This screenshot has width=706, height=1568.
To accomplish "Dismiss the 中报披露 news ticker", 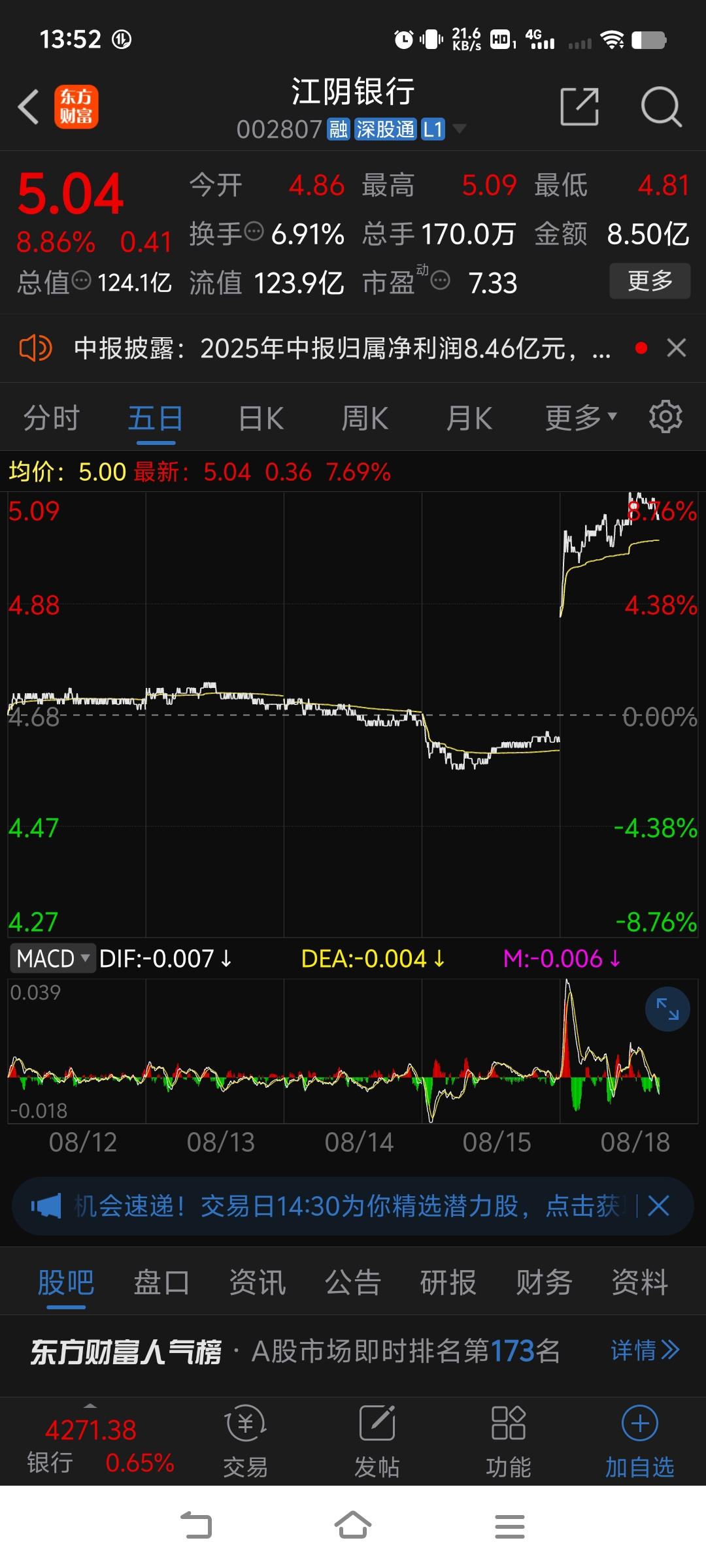I will (677, 348).
